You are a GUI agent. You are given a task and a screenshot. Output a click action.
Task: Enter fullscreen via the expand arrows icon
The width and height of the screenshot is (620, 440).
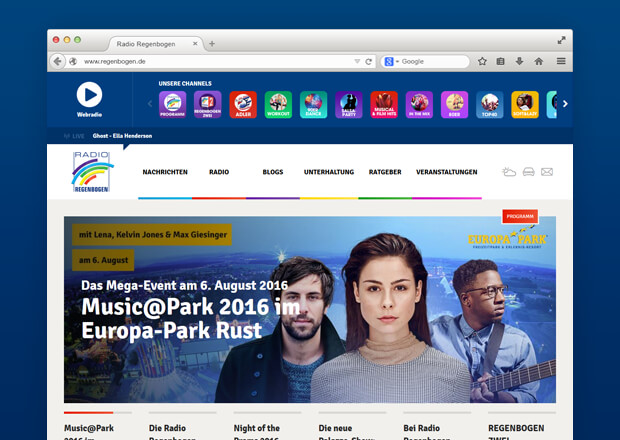click(561, 40)
